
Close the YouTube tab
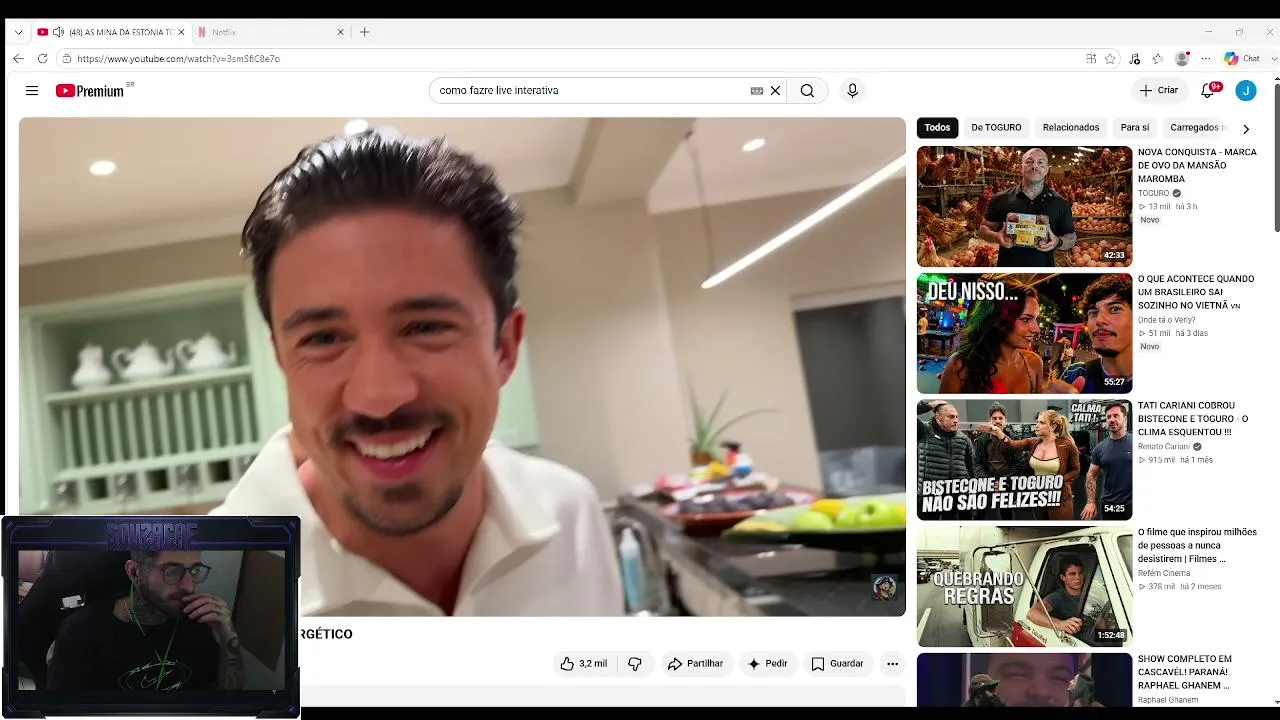click(x=181, y=32)
